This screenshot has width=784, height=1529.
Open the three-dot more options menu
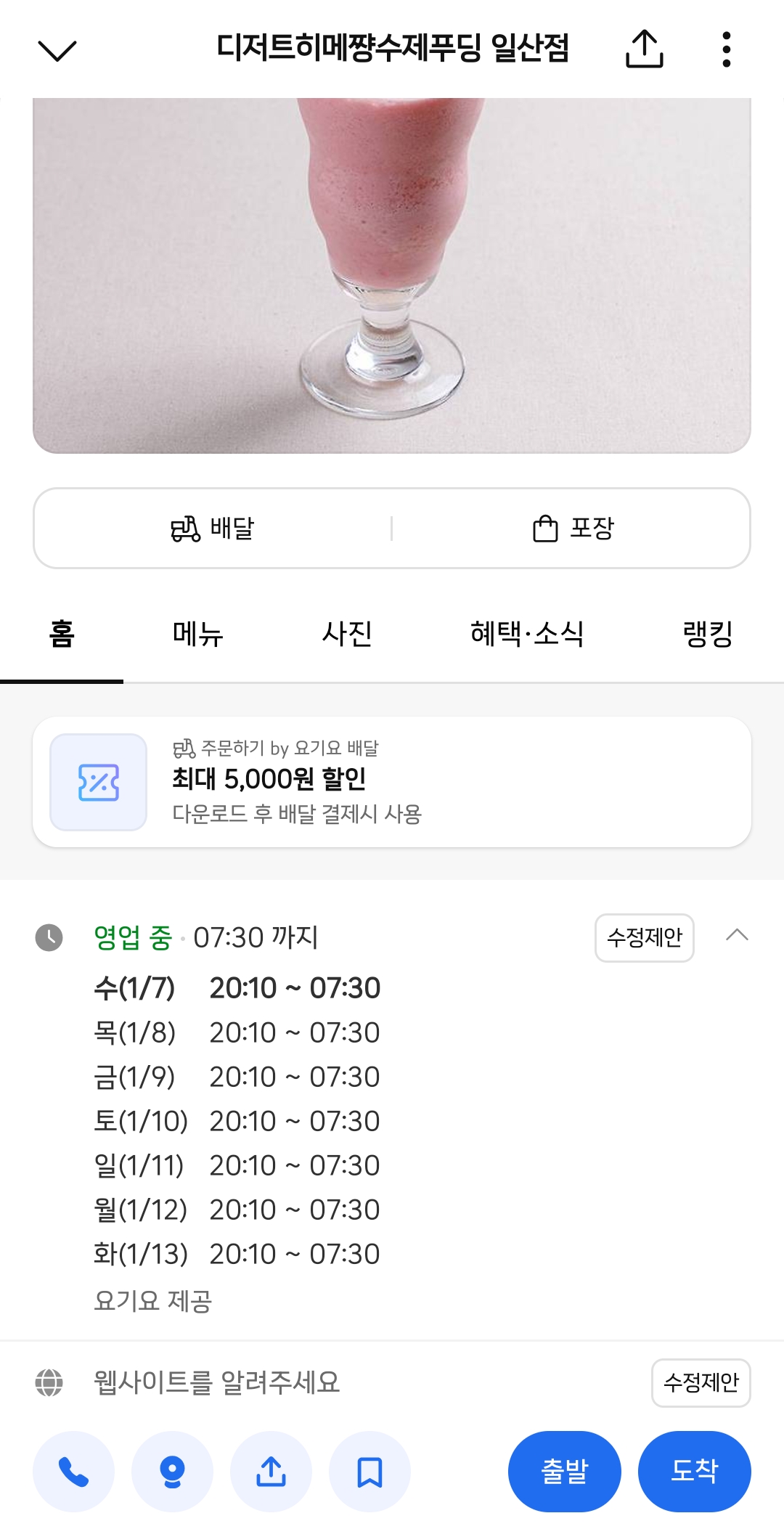726,49
